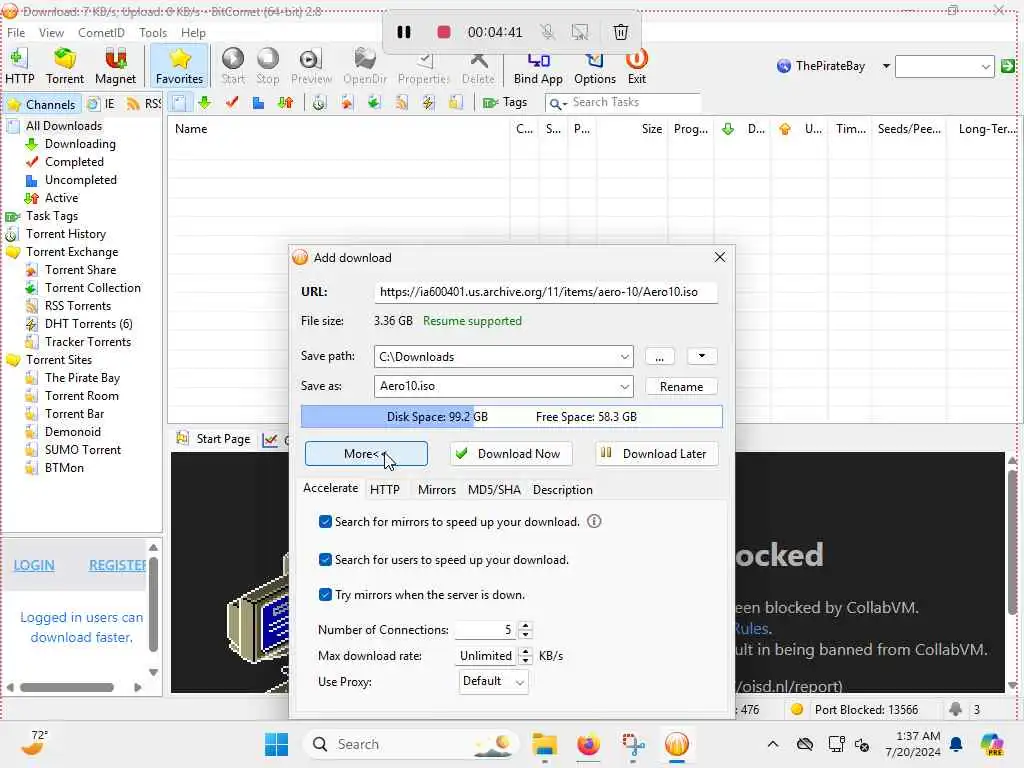The image size is (1024, 768).
Task: Click the Windows Start button
Action: coord(276,744)
